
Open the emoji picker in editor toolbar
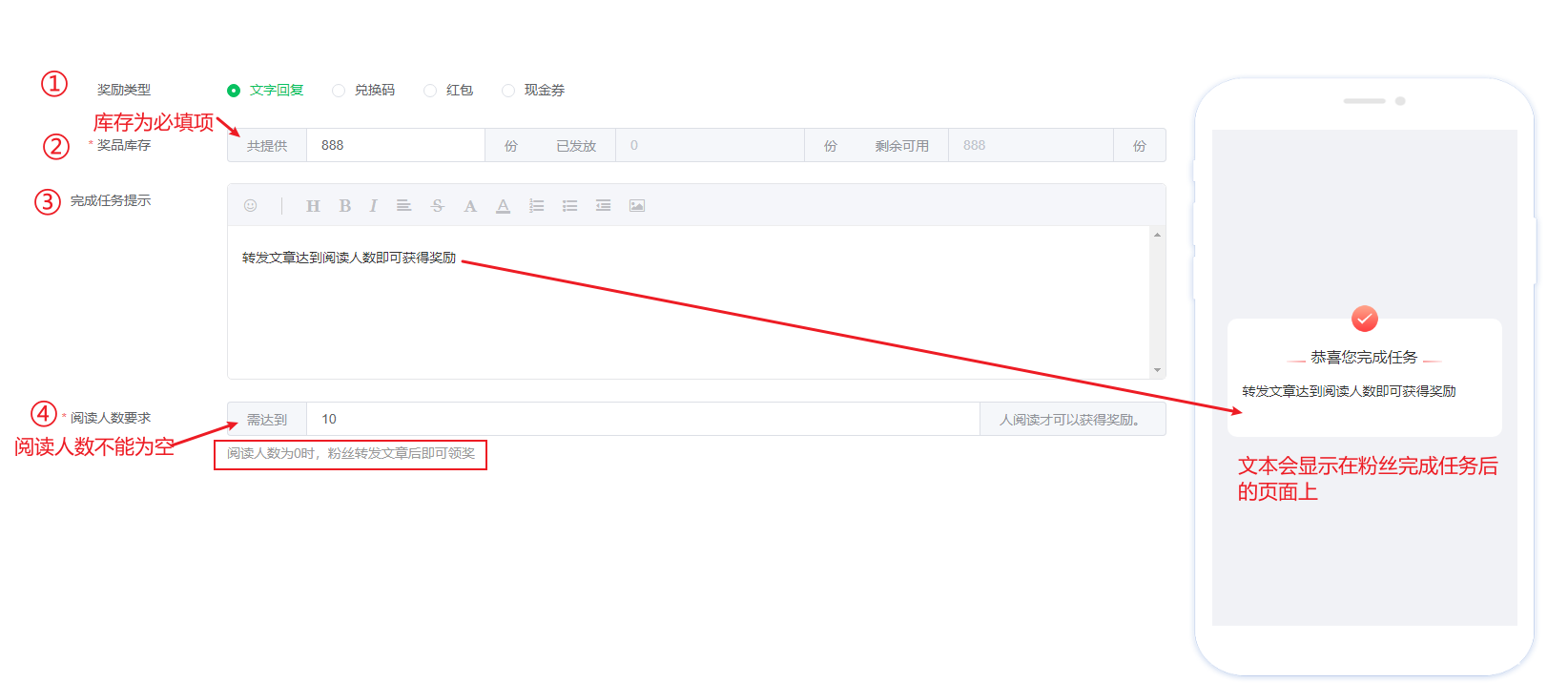click(x=251, y=205)
